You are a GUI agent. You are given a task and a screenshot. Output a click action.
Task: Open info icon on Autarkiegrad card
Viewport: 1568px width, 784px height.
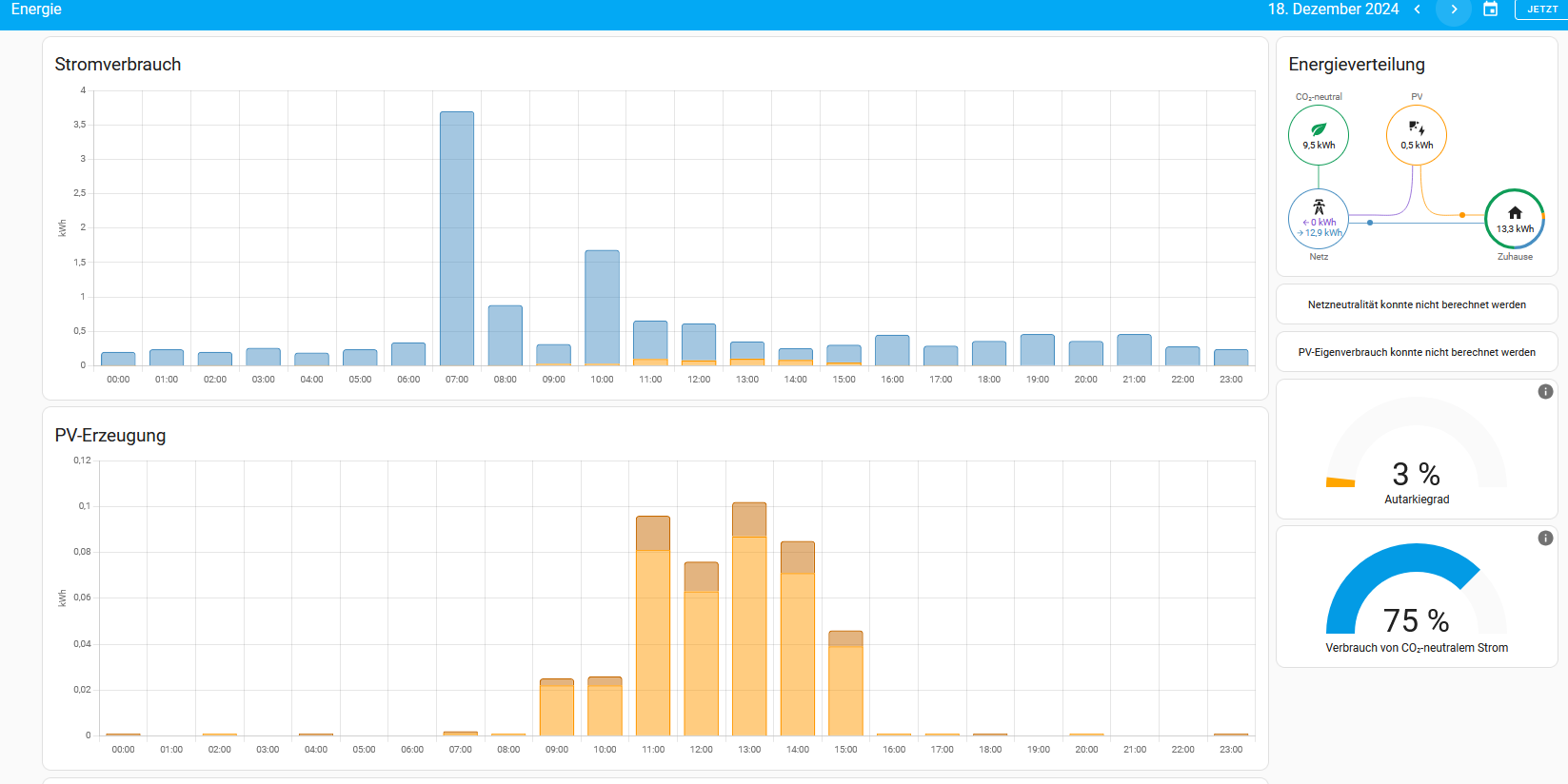[1545, 392]
